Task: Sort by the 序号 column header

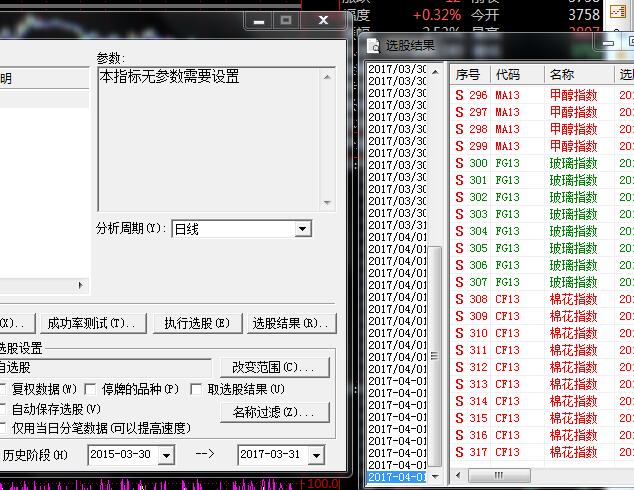Action: tap(470, 75)
